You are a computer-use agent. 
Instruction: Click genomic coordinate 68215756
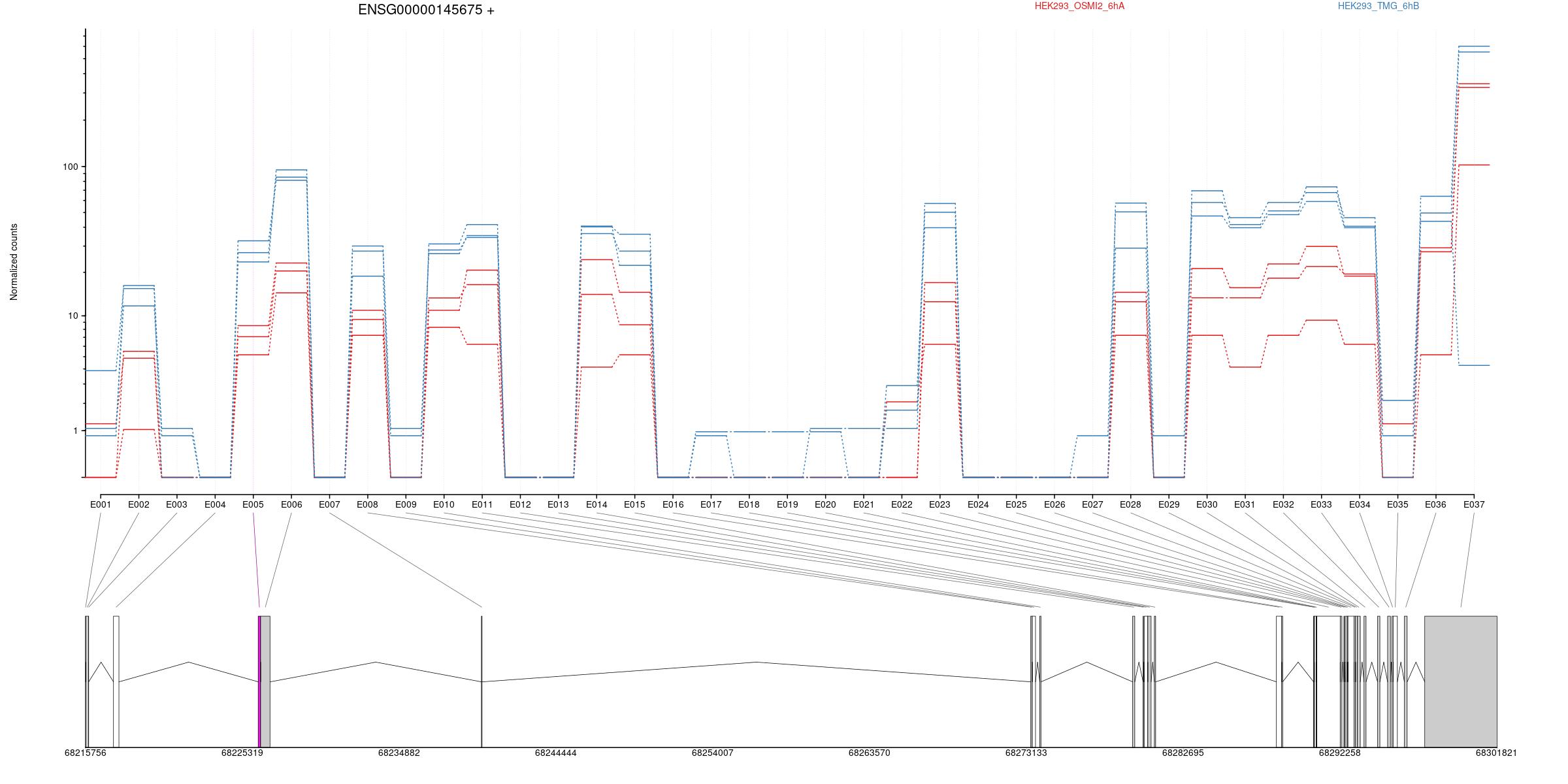pyautogui.click(x=86, y=753)
